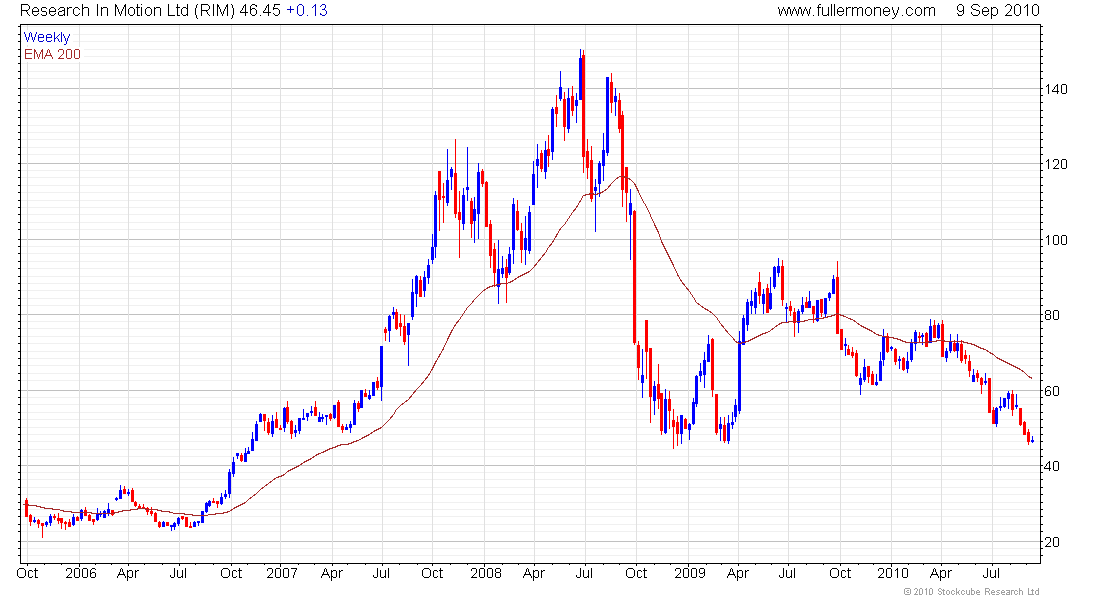
Task: Select the 9 Sep 2010 date label
Action: click(998, 11)
